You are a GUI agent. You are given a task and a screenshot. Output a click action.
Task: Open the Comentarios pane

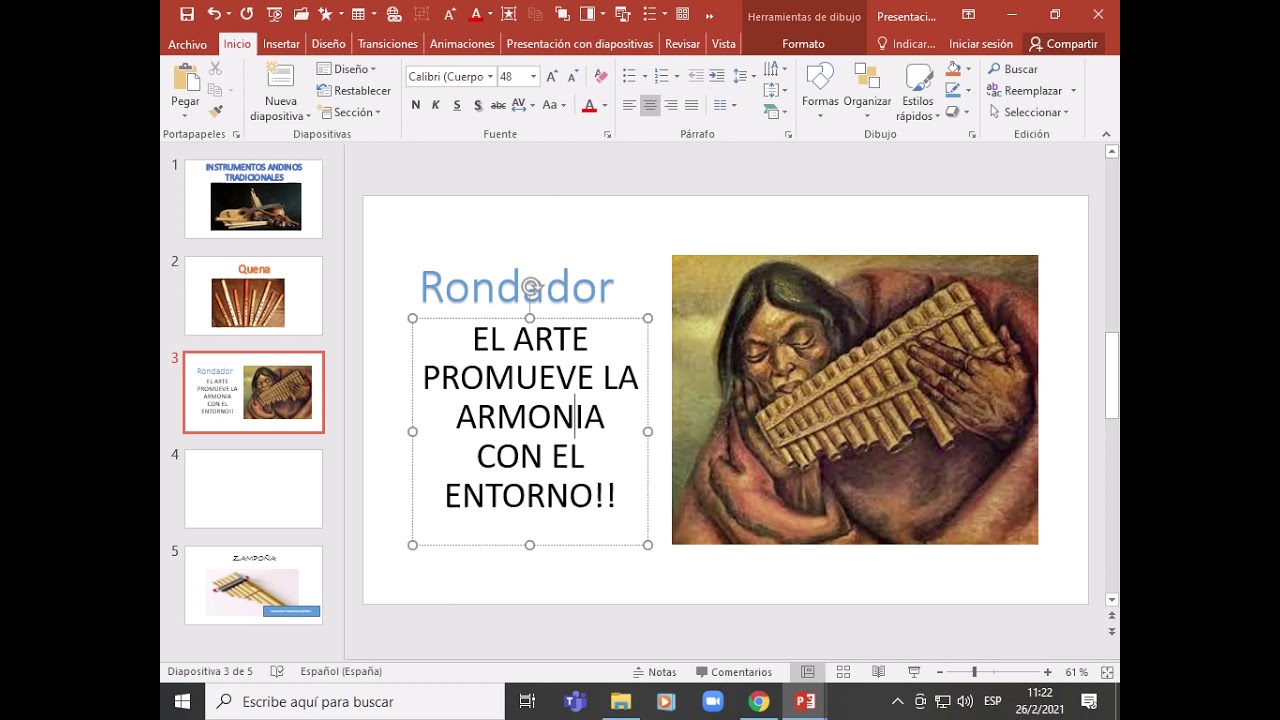734,672
